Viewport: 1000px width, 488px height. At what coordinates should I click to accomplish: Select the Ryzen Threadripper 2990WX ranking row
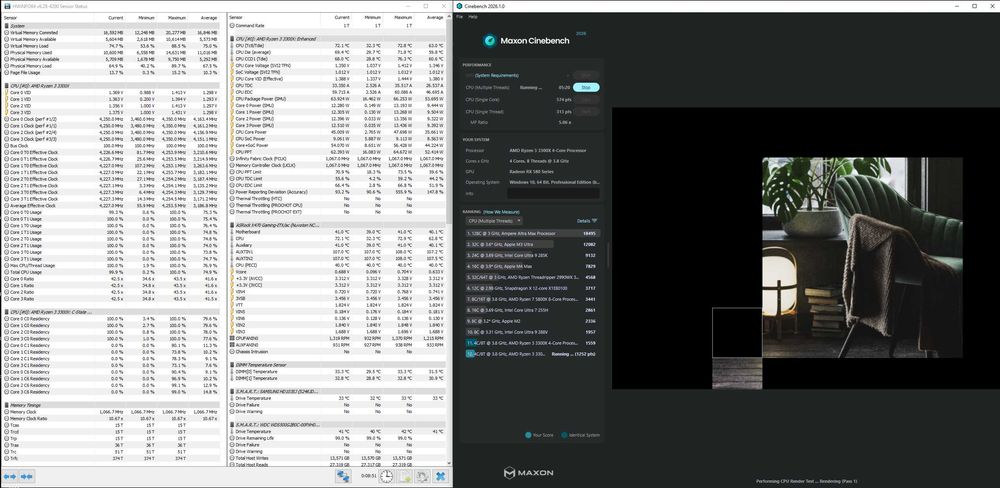(533, 277)
